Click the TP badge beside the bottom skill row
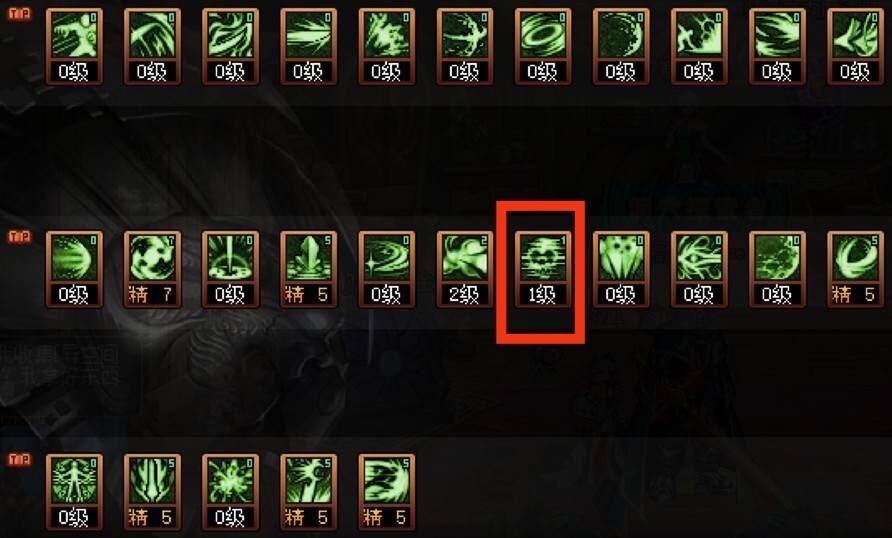892x538 pixels. tap(19, 460)
